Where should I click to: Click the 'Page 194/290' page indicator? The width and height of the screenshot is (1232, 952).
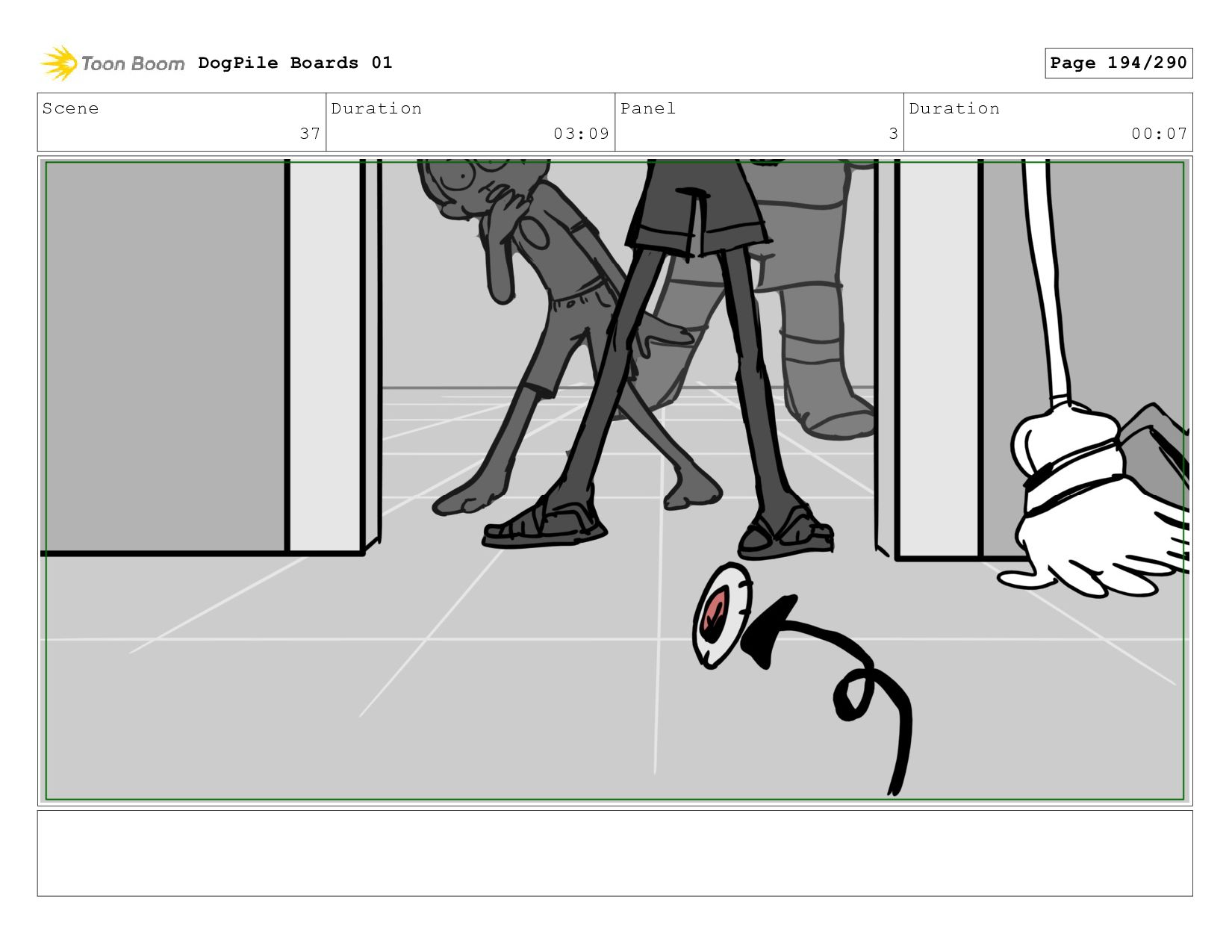[x=1119, y=63]
